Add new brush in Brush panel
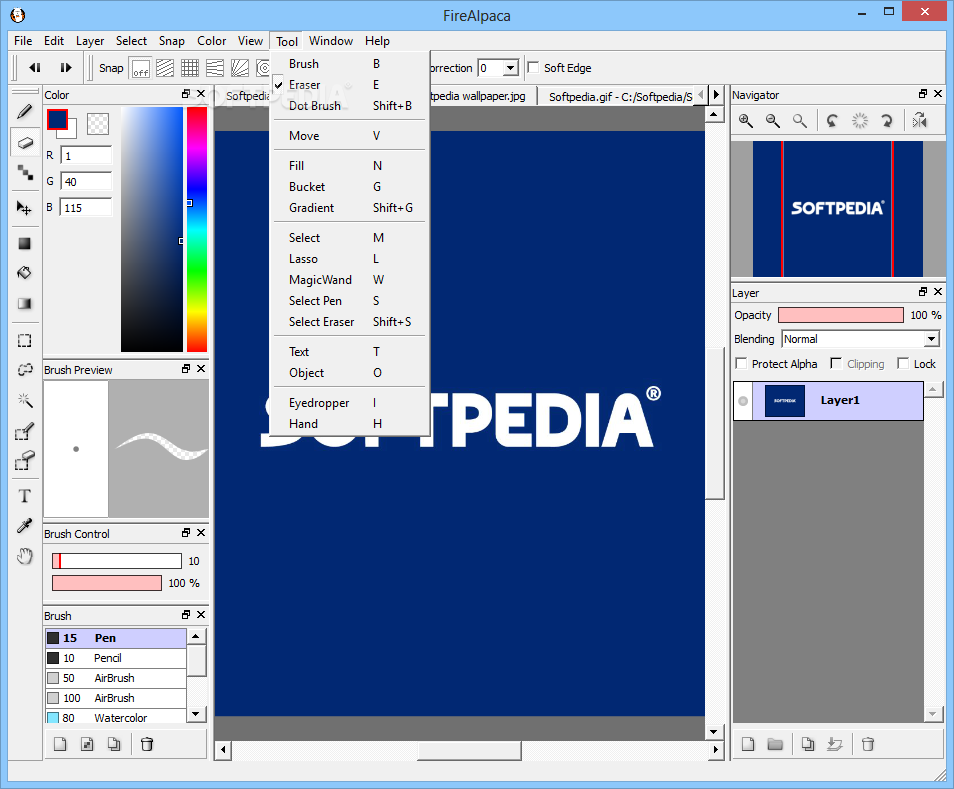 (x=60, y=744)
